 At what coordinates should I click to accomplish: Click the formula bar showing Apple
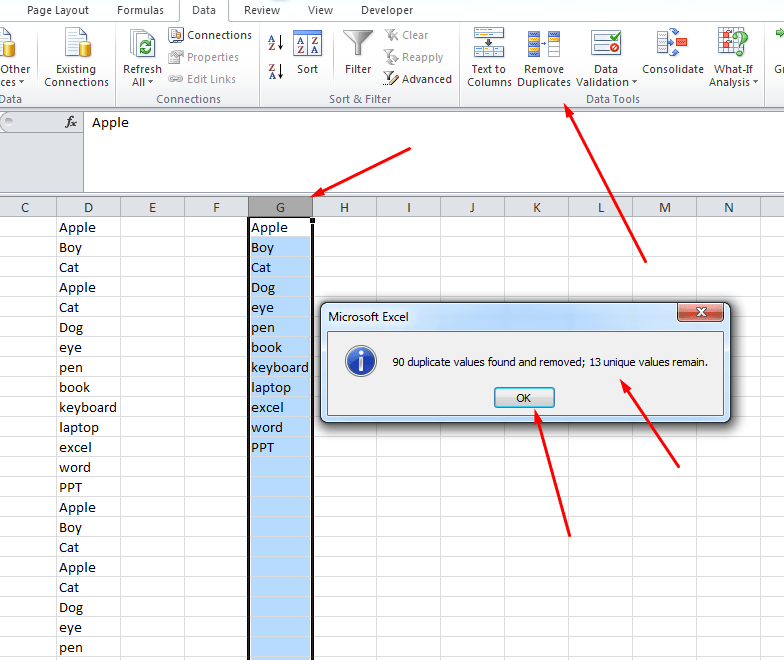[433, 152]
